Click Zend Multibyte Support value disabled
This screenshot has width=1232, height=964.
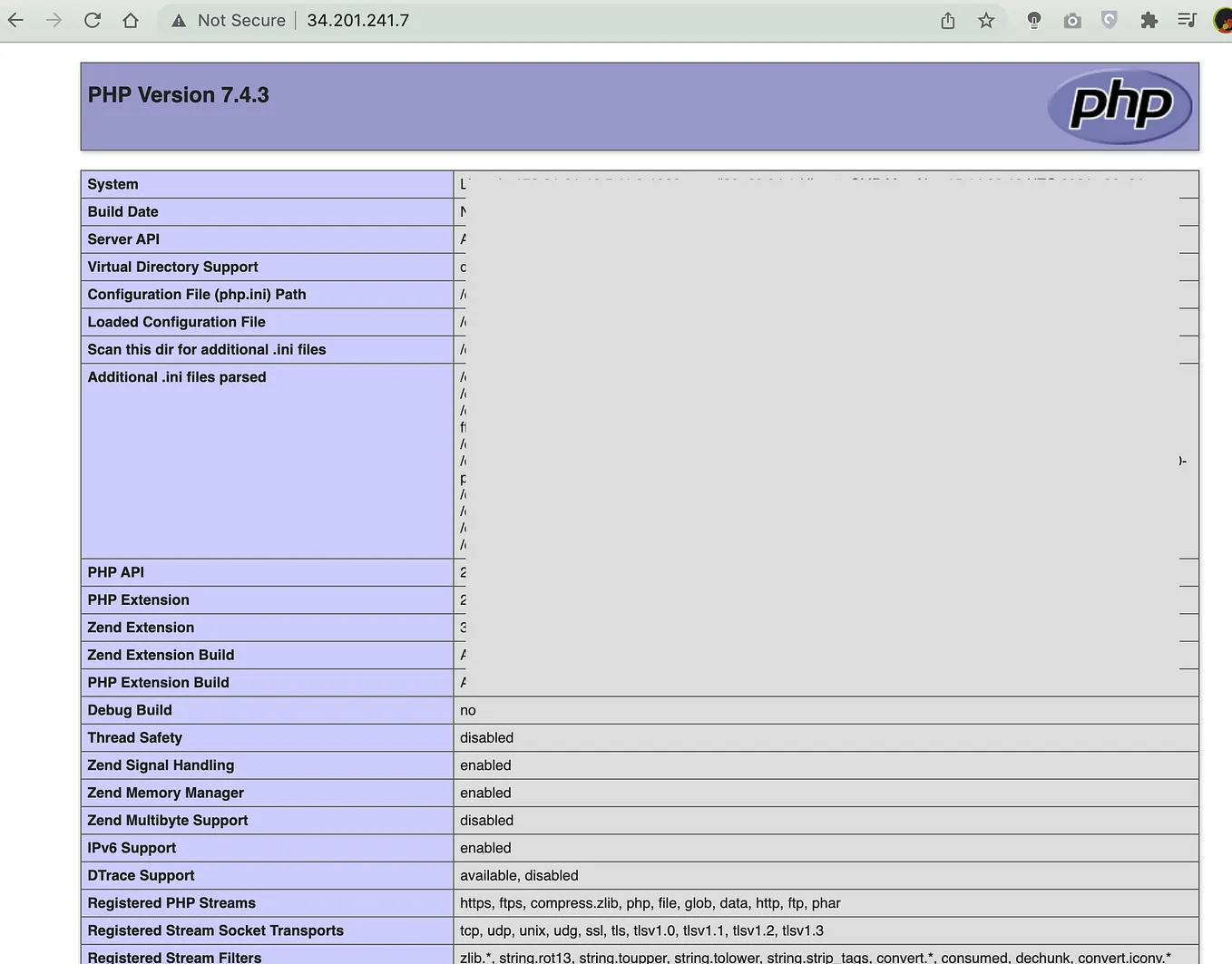(487, 820)
